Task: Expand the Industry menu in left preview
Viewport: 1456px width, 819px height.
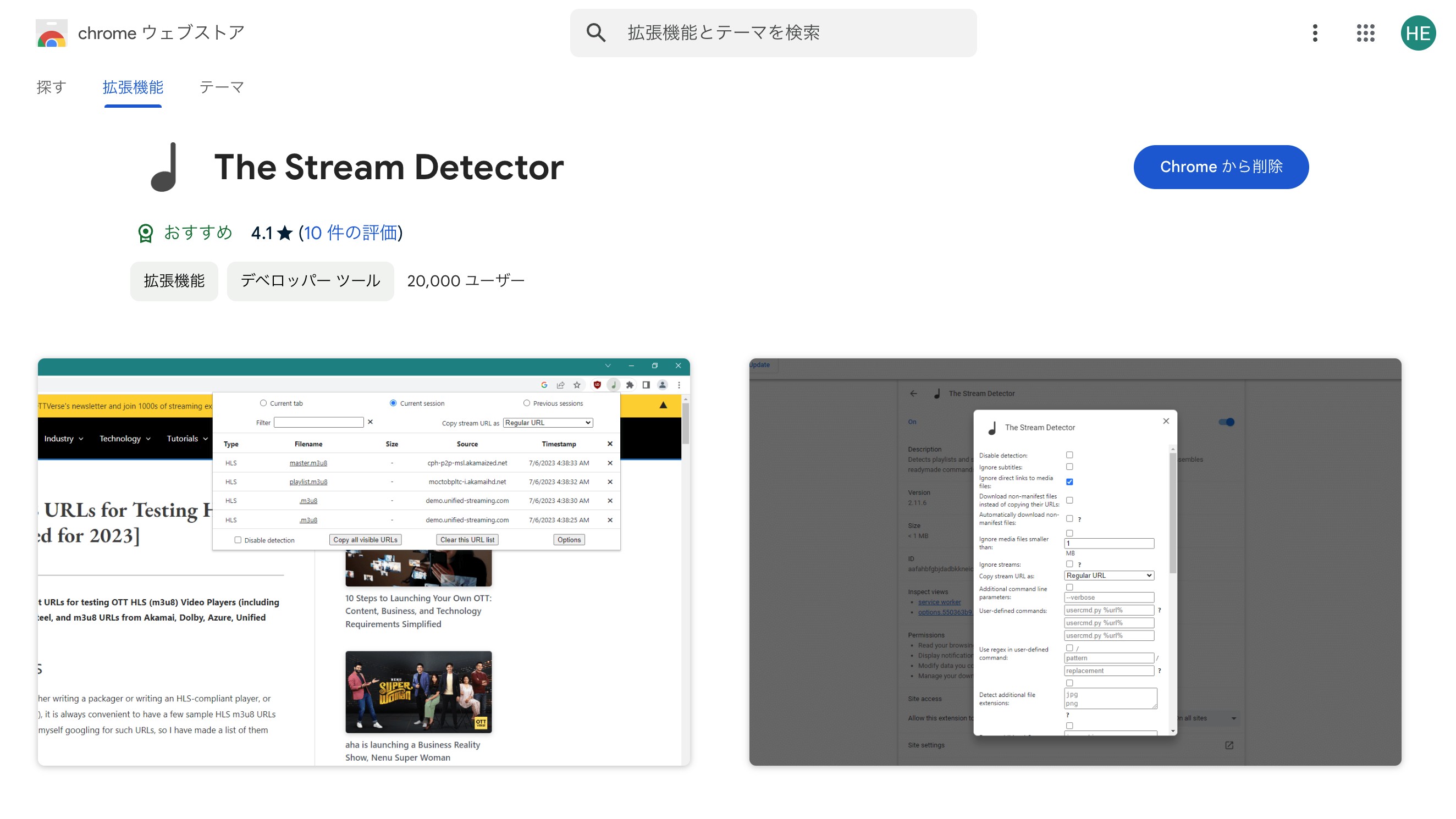Action: click(x=63, y=439)
